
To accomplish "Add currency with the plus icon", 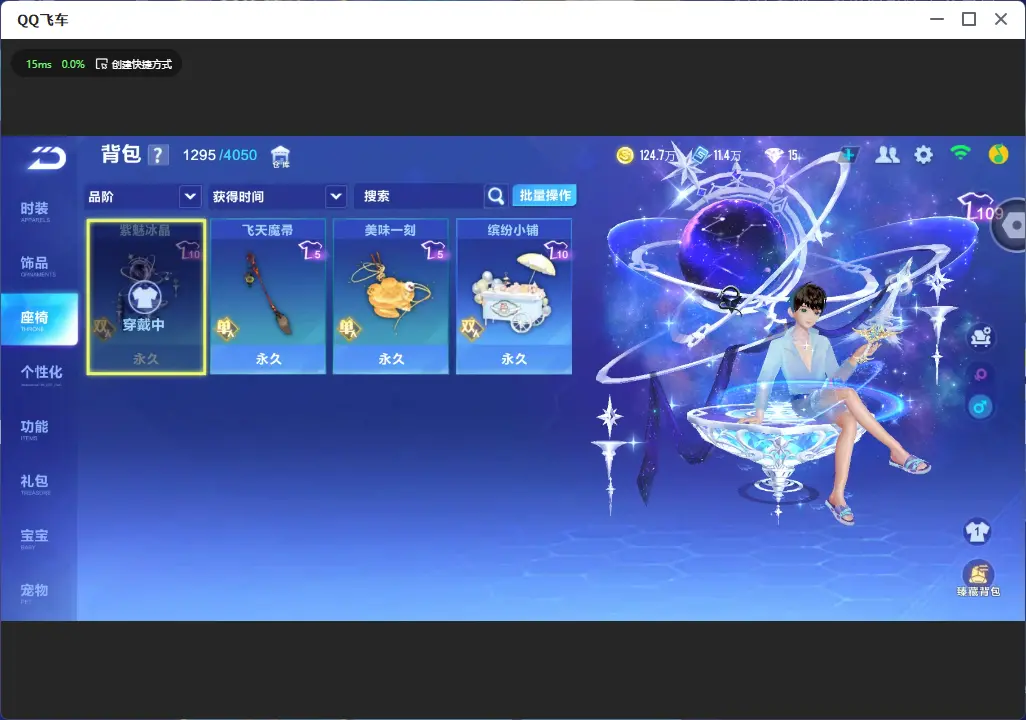I will (x=849, y=154).
